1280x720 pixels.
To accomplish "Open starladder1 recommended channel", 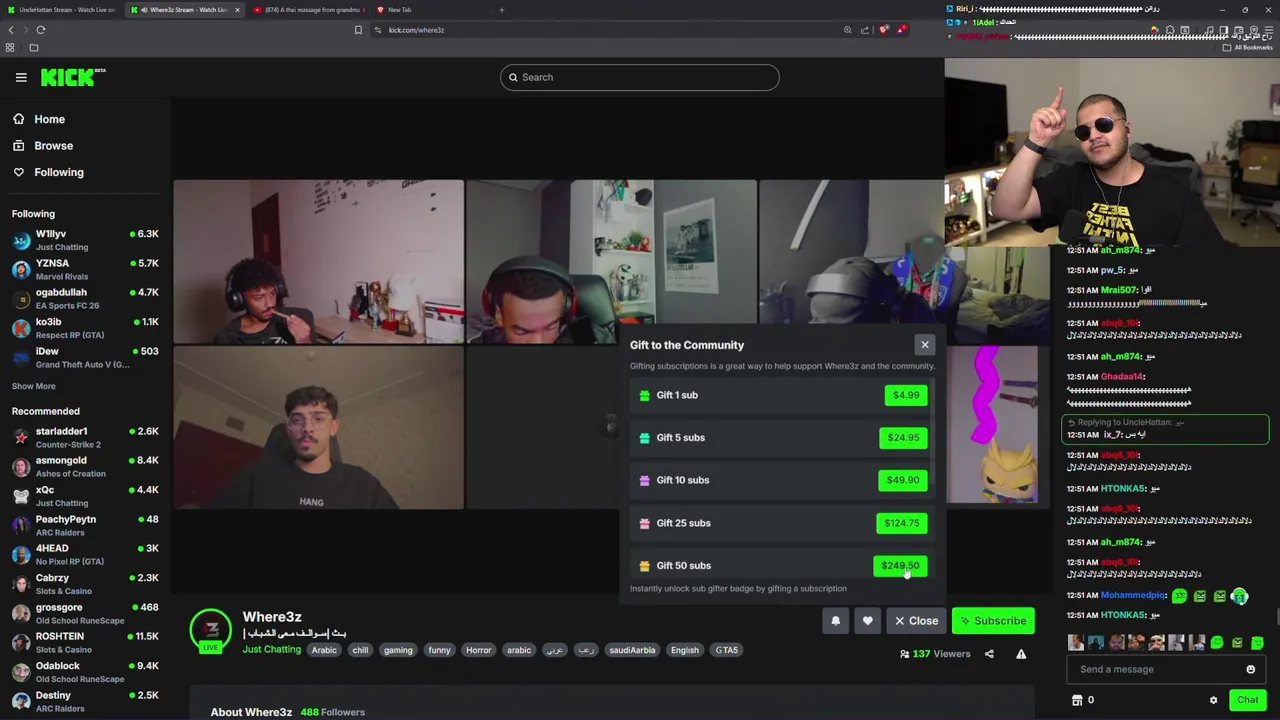I will click(85, 437).
